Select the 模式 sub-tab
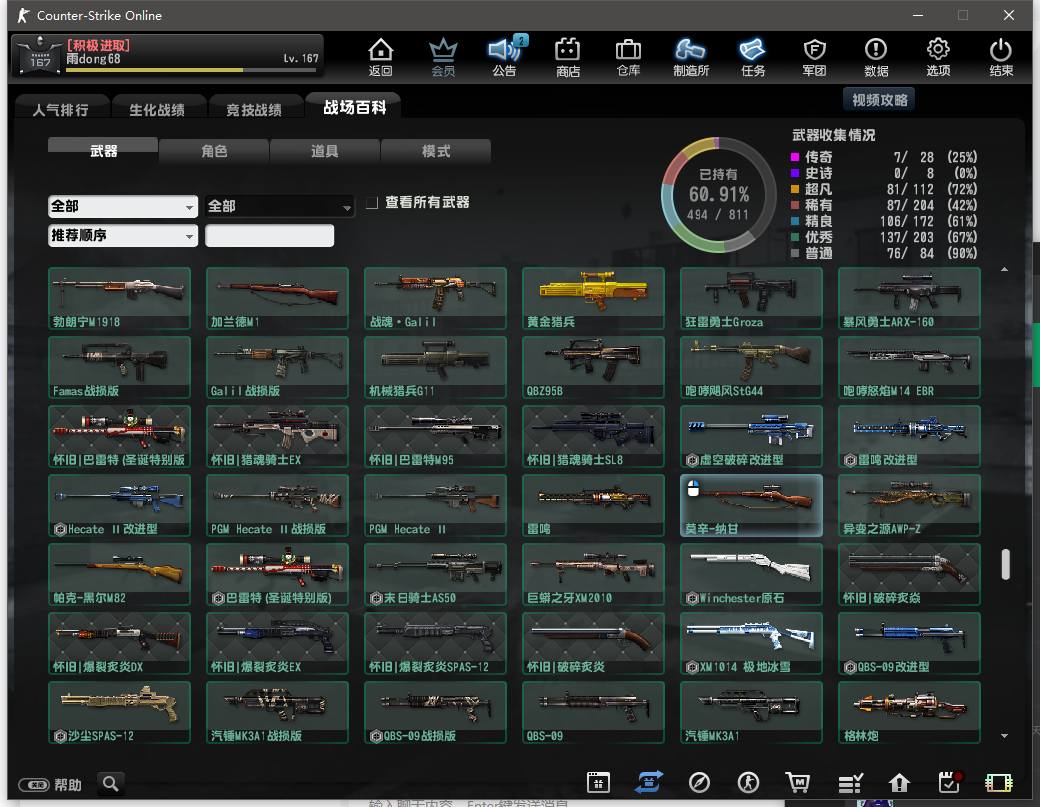Screen dimensions: 1040x807 pyautogui.click(x=436, y=151)
